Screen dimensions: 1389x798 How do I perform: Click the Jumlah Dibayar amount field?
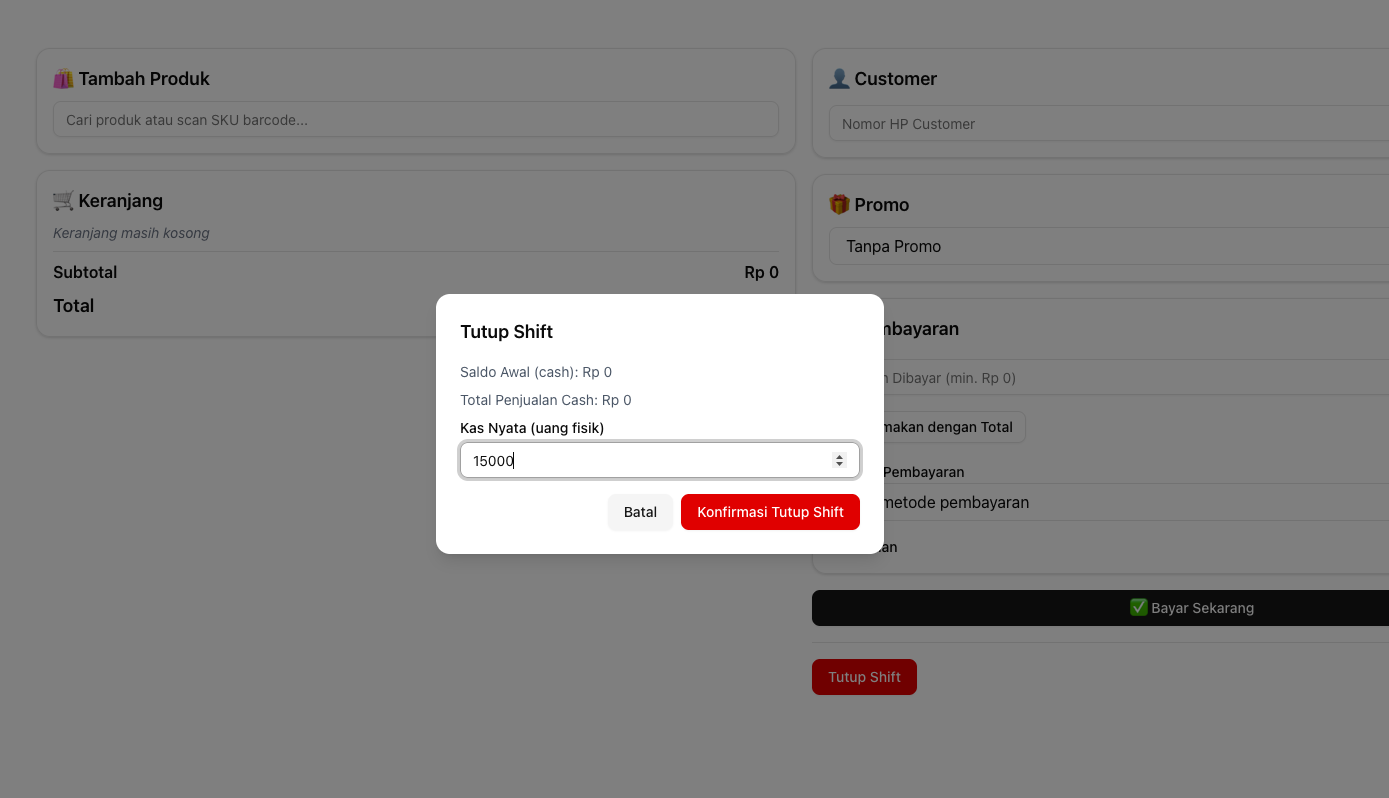click(1100, 378)
